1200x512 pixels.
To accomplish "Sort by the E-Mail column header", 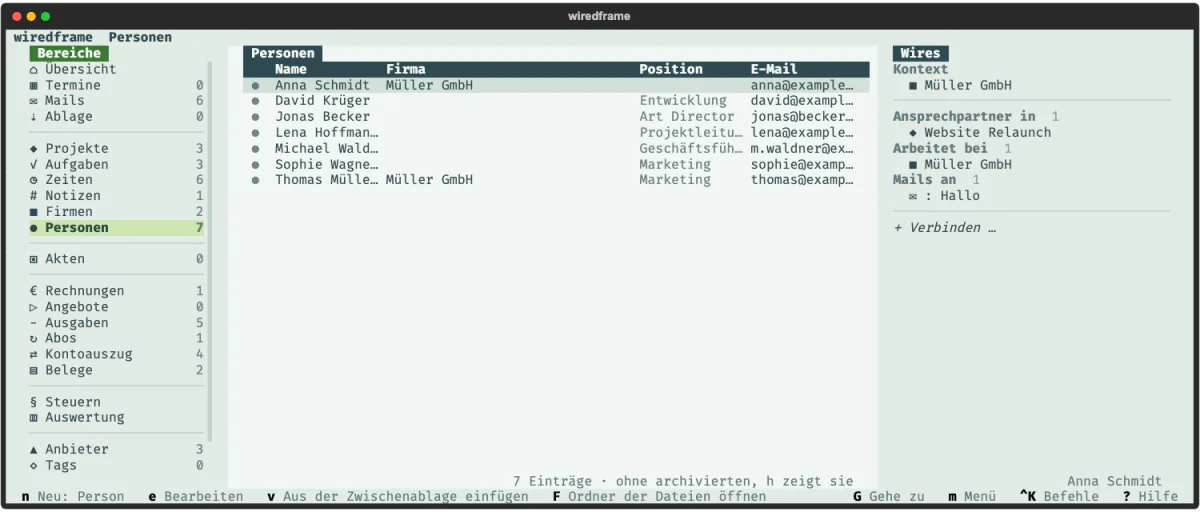I will 774,69.
